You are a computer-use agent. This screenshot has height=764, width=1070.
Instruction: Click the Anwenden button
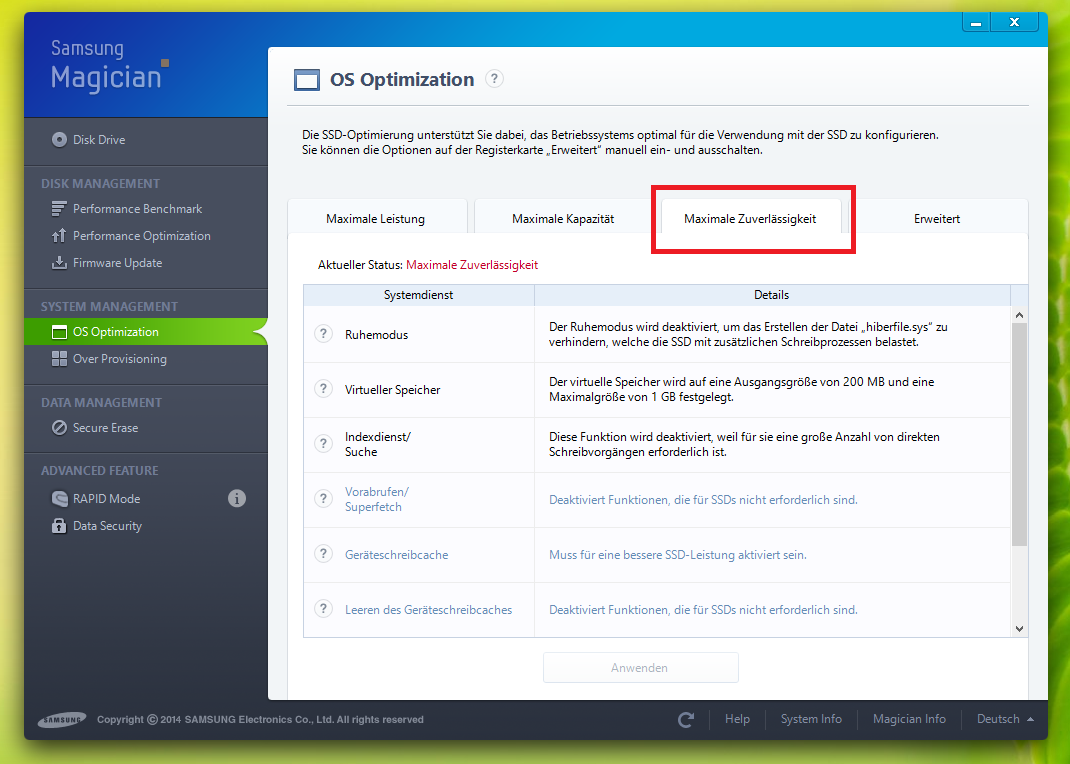pyautogui.click(x=640, y=668)
